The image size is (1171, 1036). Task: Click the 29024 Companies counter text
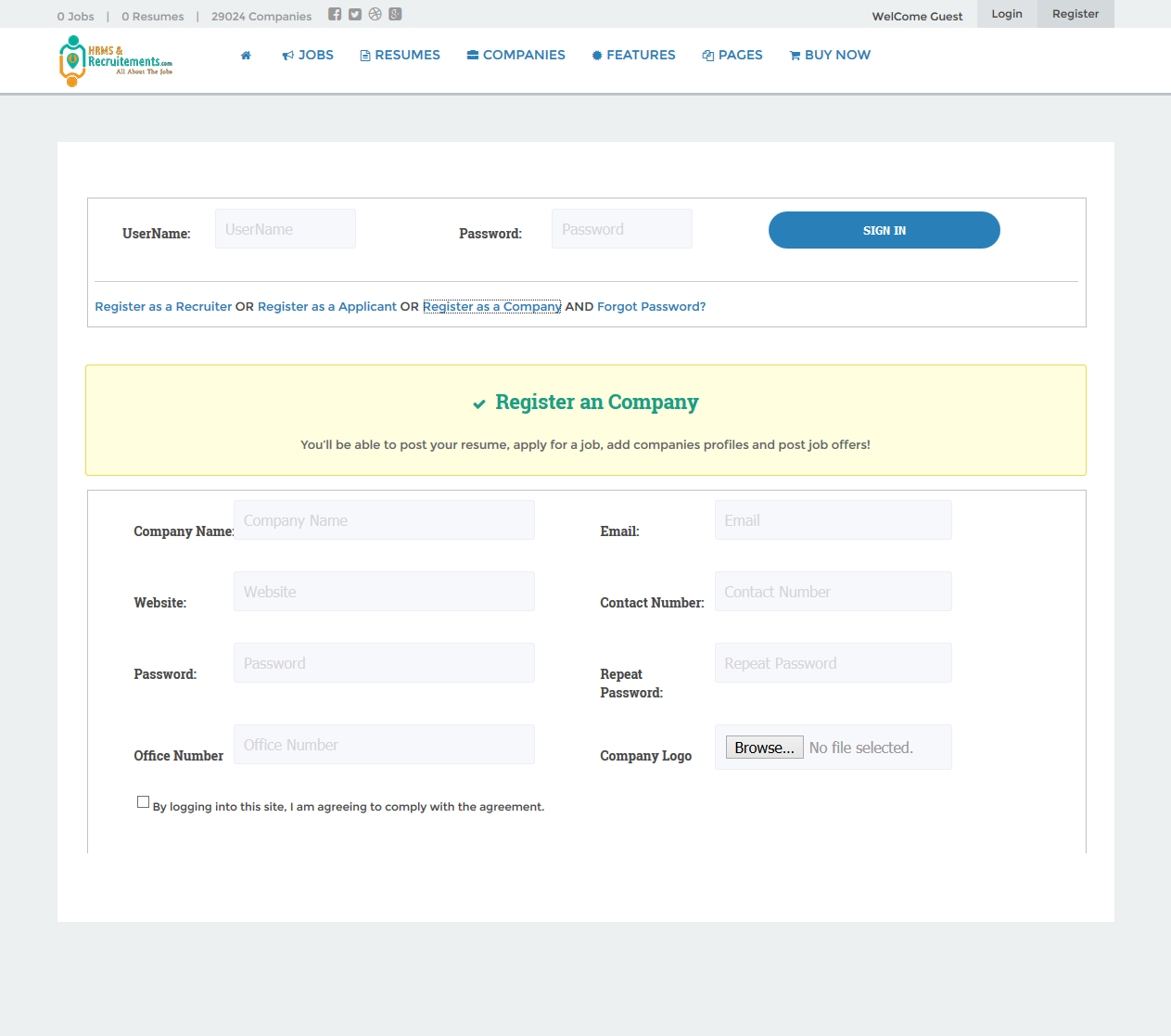pyautogui.click(x=261, y=17)
